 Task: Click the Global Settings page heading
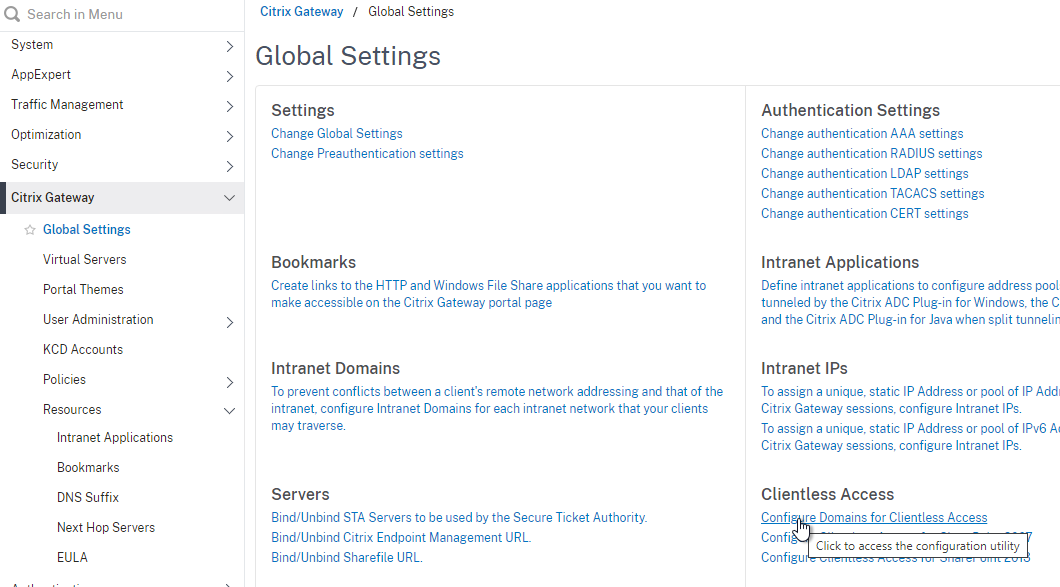tap(348, 55)
